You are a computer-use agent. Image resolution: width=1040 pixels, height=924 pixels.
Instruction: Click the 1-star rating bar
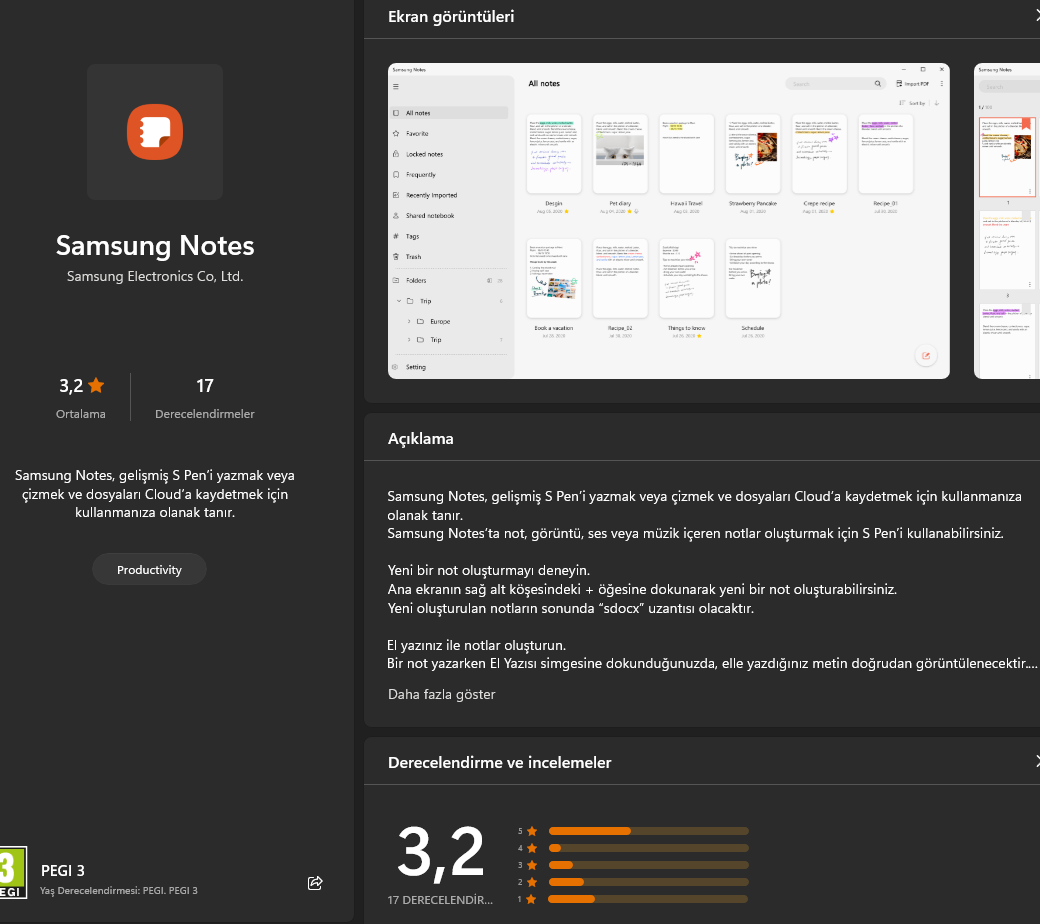[649, 899]
